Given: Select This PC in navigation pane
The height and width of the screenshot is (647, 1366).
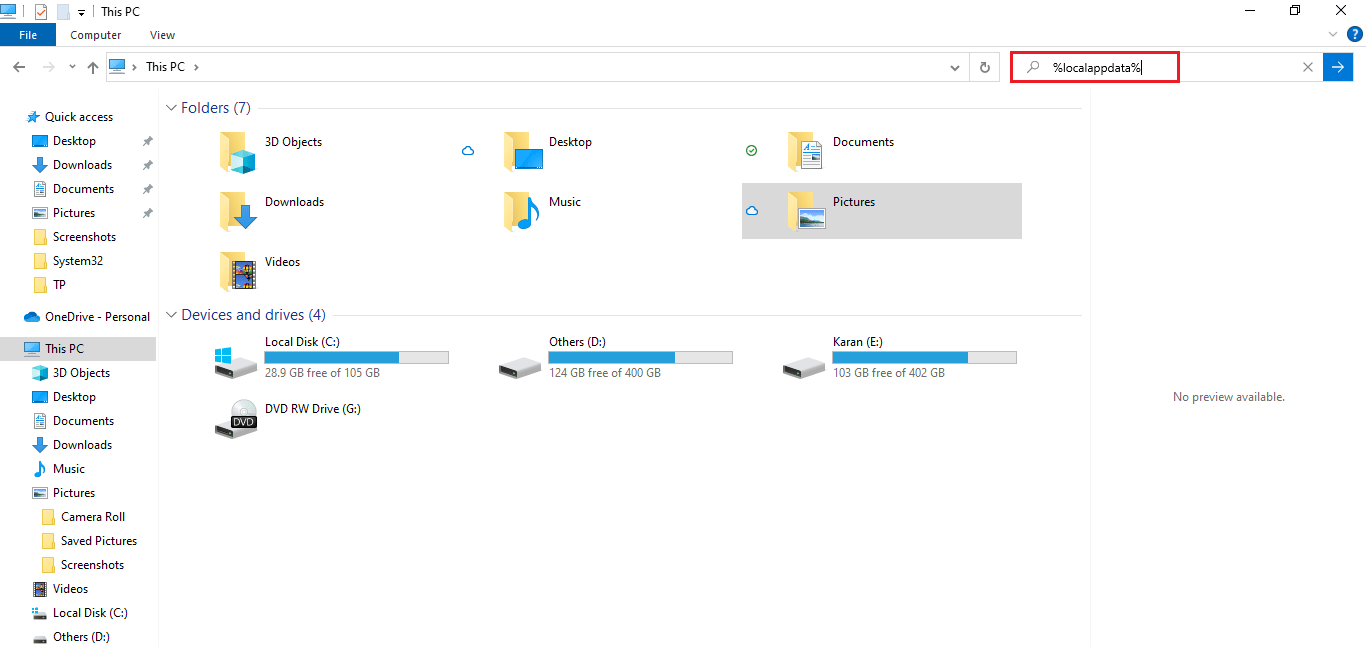Looking at the screenshot, I should [x=77, y=349].
